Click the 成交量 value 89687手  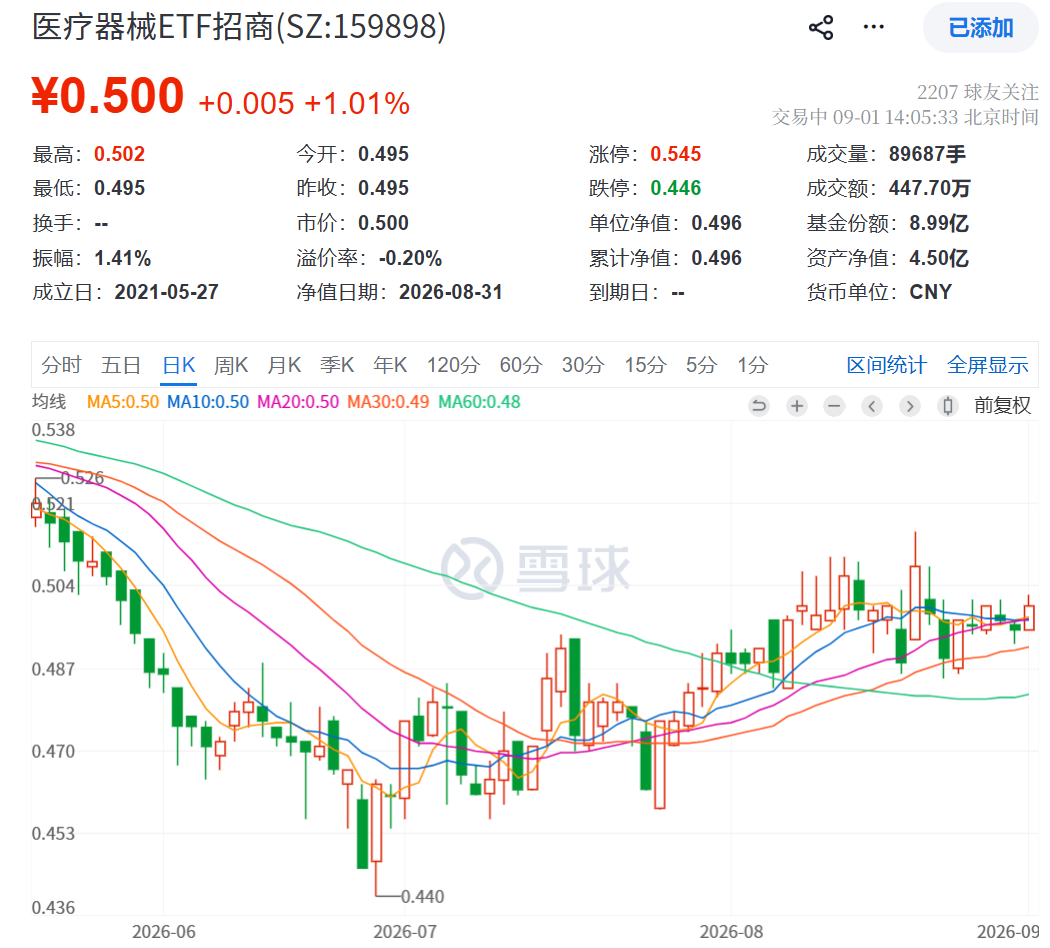tap(927, 154)
